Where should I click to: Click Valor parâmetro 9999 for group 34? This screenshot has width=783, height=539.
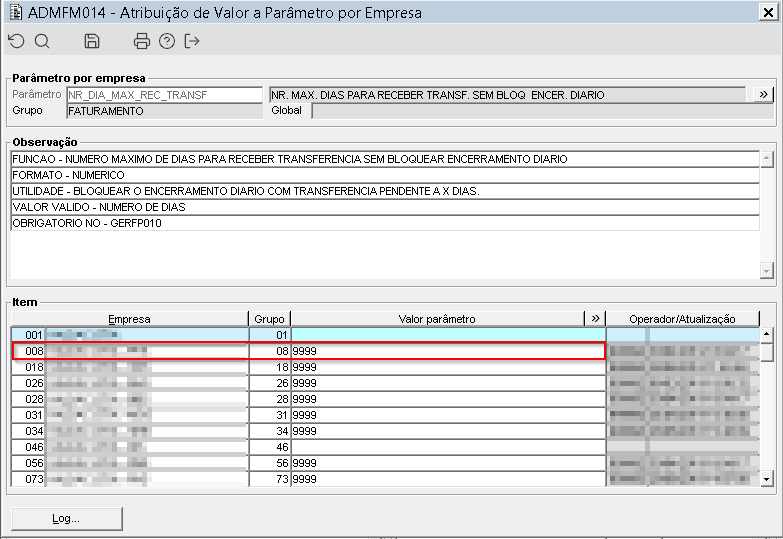pyautogui.click(x=448, y=431)
